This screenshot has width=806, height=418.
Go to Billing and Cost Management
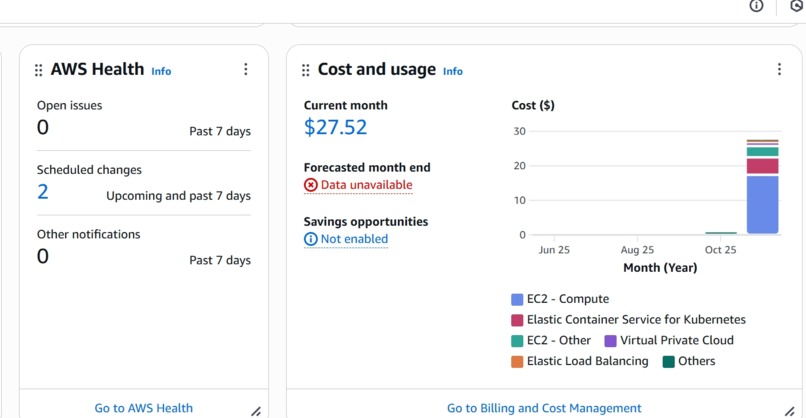click(544, 408)
